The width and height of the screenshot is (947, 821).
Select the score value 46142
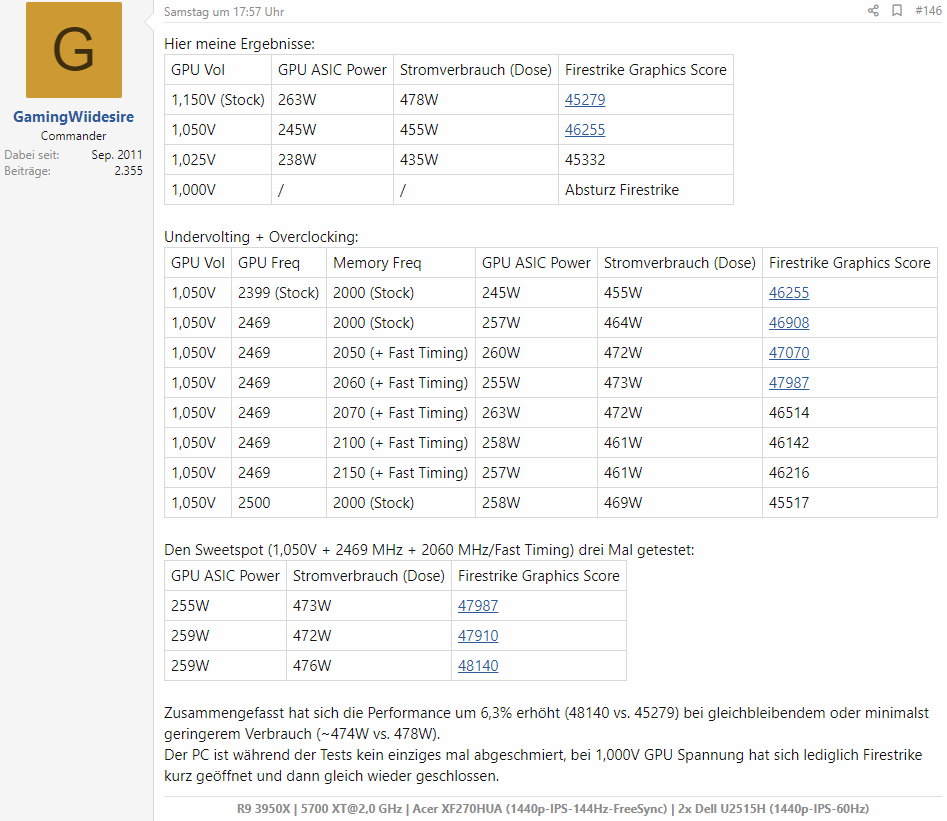point(789,443)
